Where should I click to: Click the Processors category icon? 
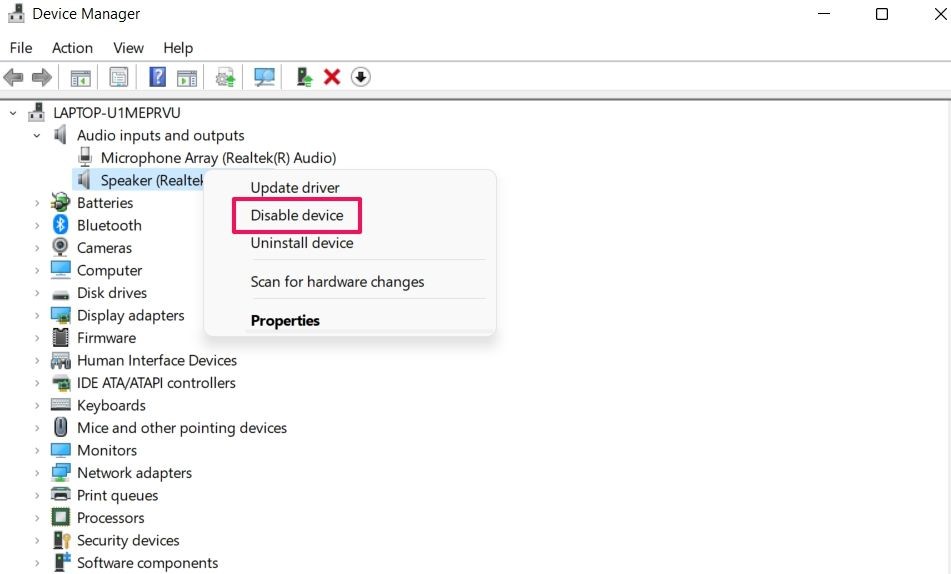[x=60, y=517]
